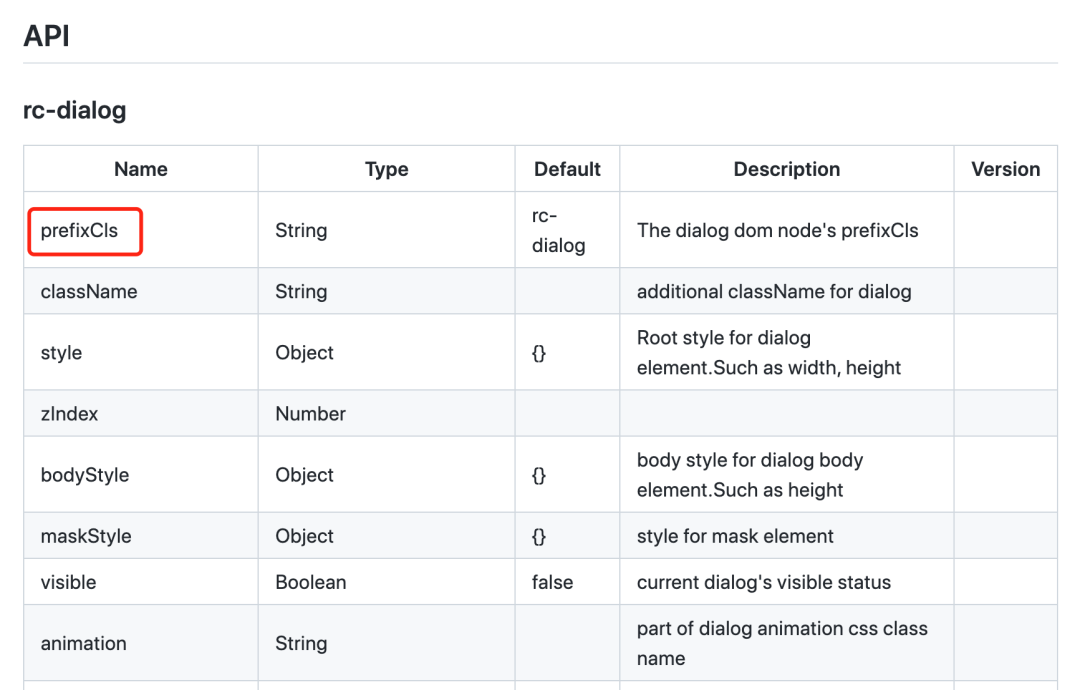The height and width of the screenshot is (690, 1080).
Task: Click the rc-dialog section heading
Action: 75,110
